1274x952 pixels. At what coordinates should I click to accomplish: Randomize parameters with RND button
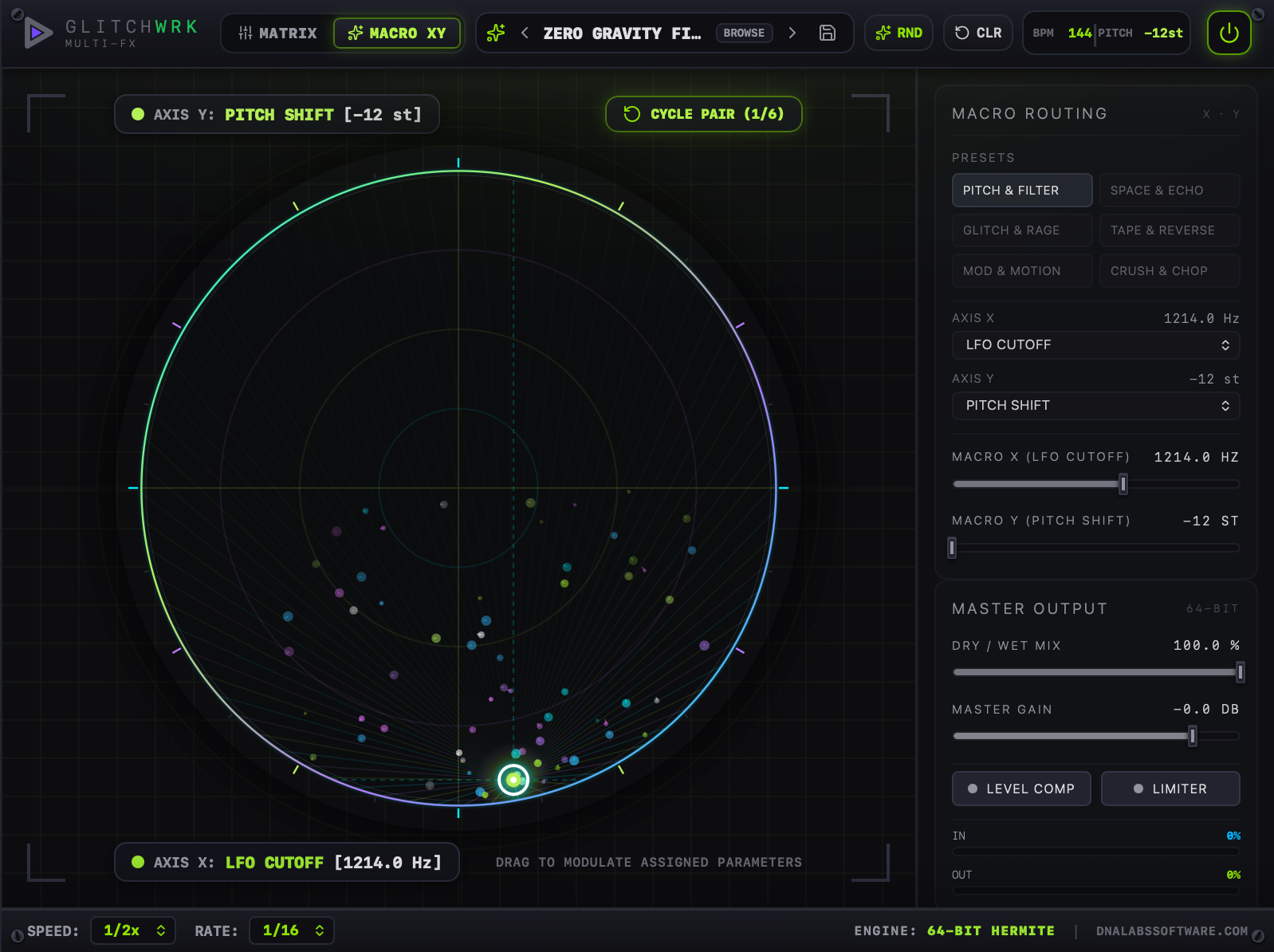pyautogui.click(x=898, y=33)
